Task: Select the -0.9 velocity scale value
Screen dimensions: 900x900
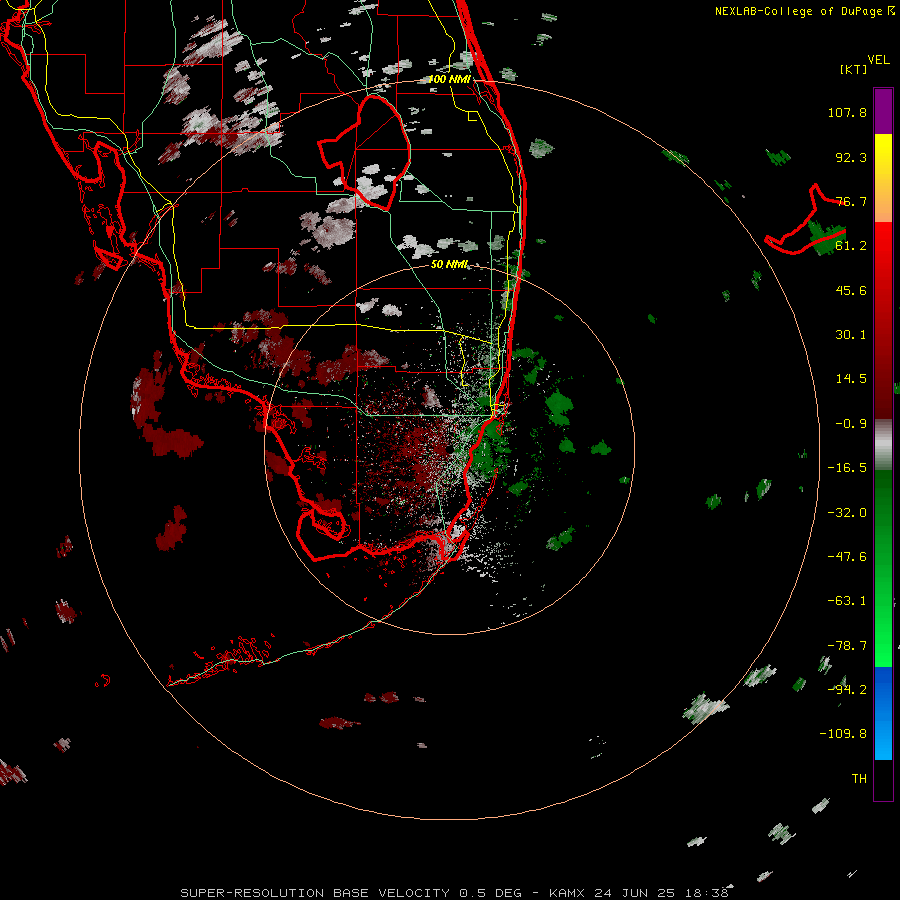Action: pyautogui.click(x=851, y=424)
